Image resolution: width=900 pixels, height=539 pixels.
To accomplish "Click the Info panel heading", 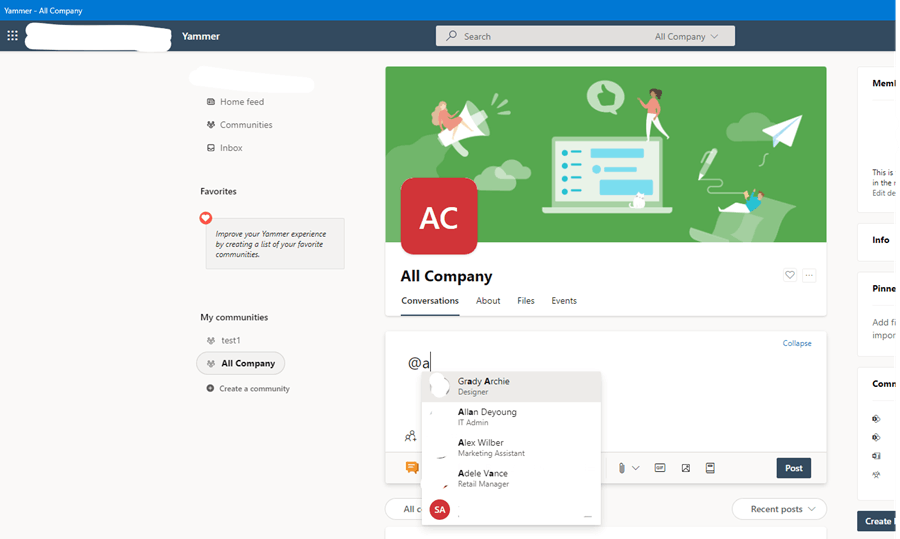I will (880, 240).
